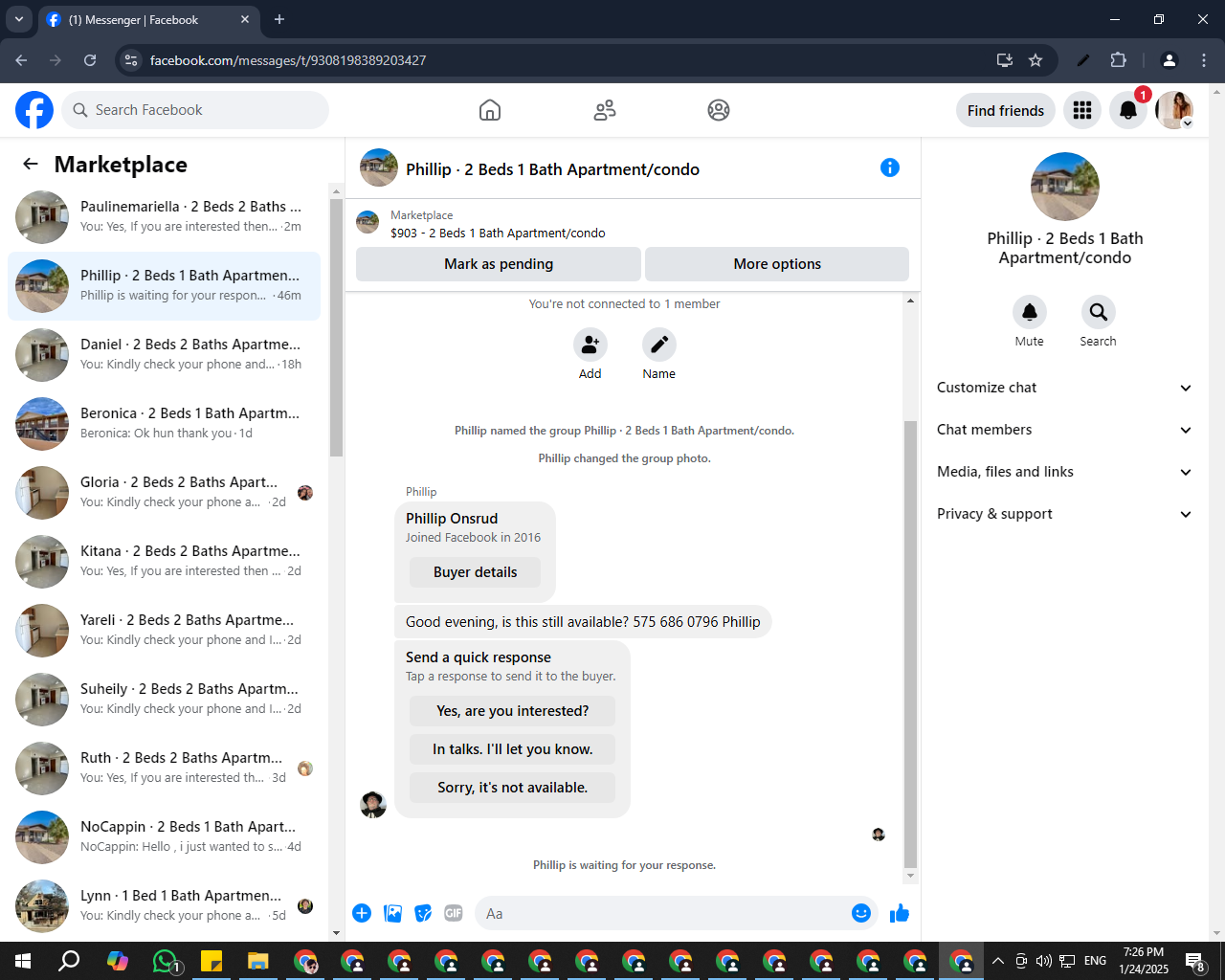Reload the page in browser

point(90,60)
